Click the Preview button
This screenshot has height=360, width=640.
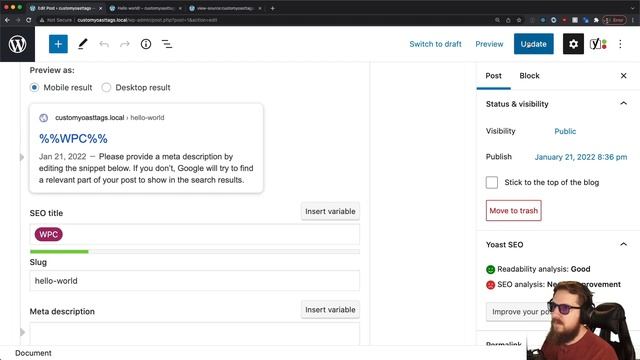[x=489, y=44]
